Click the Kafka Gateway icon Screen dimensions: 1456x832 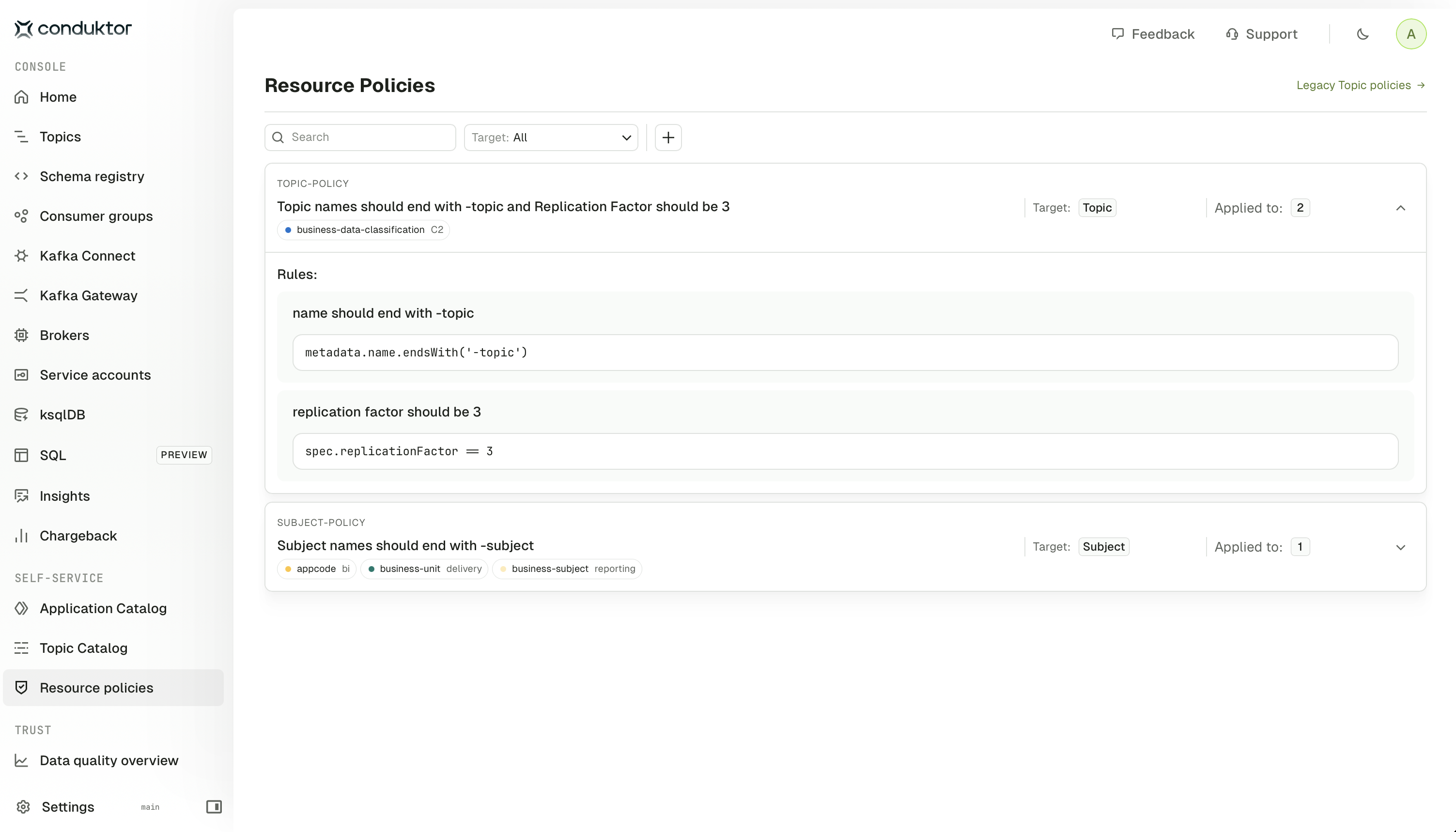(x=21, y=295)
